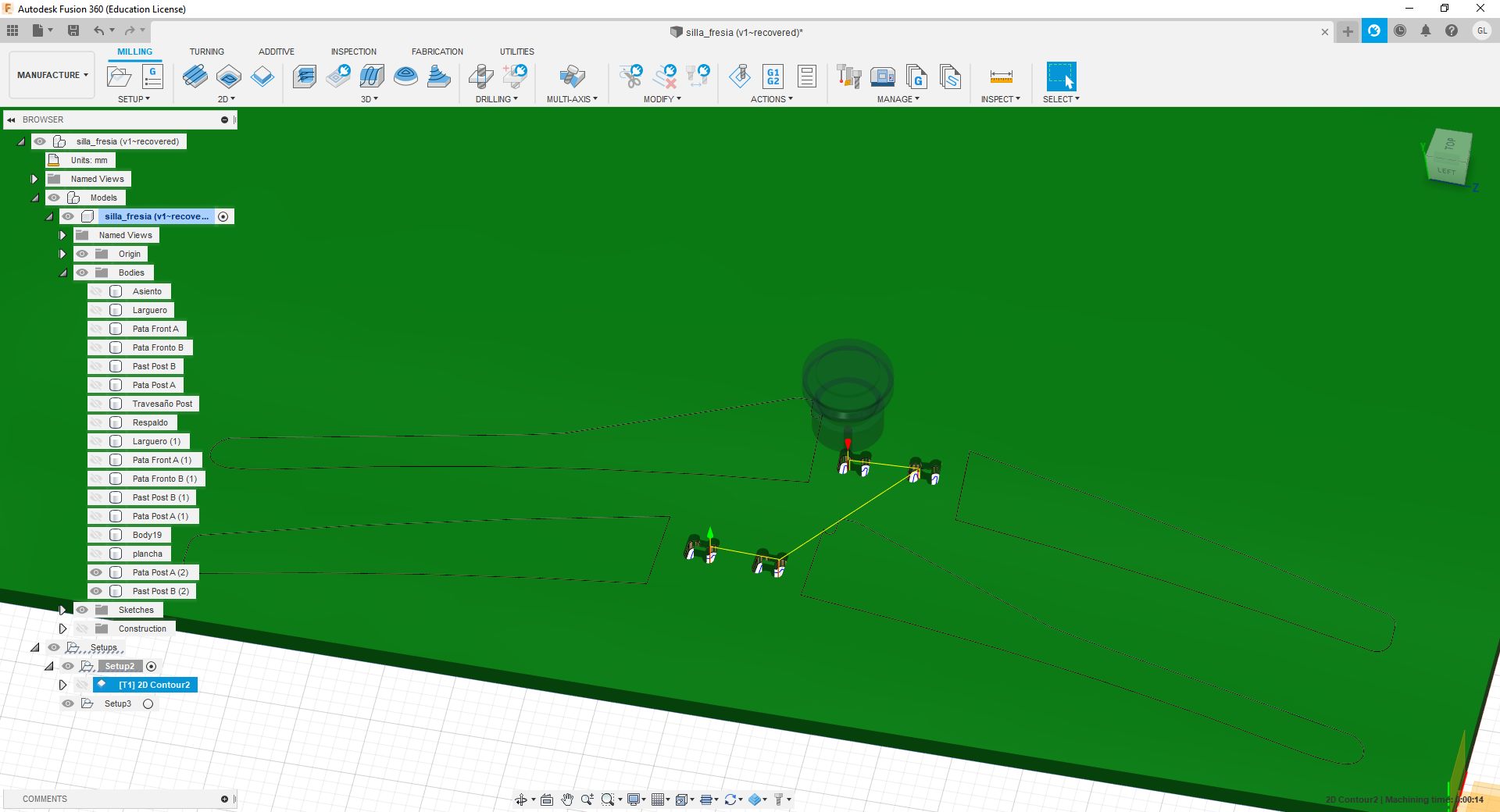The height and width of the screenshot is (812, 1500).
Task: Click the Simulate icon in Actions
Action: [x=740, y=77]
